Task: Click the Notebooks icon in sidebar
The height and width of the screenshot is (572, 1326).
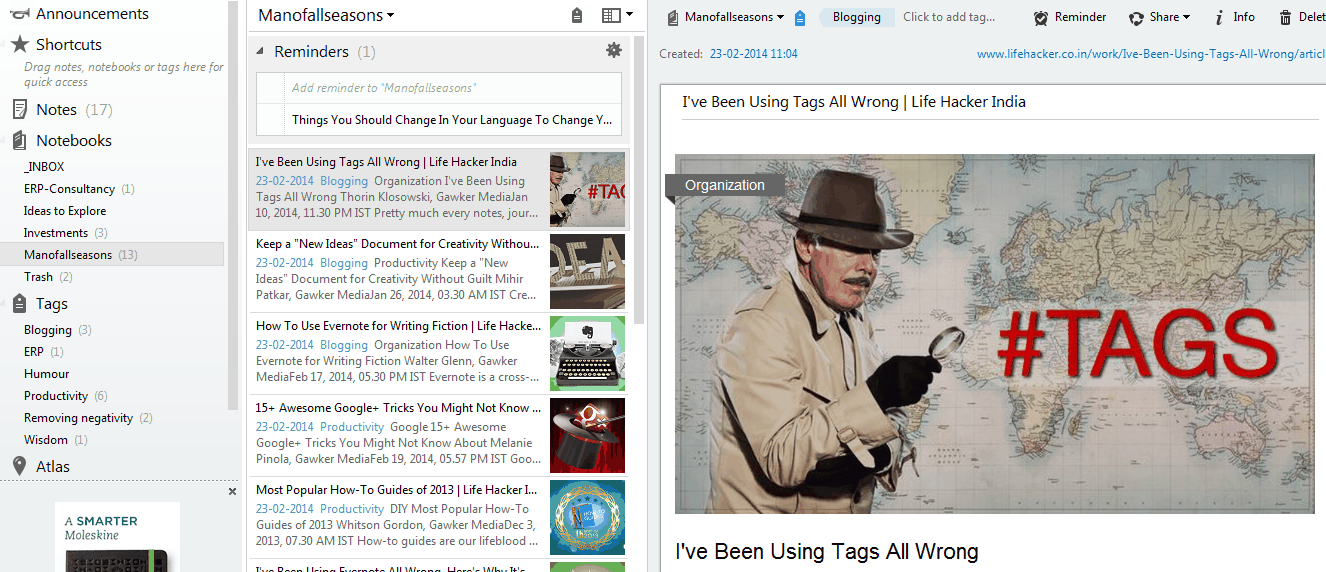Action: tap(20, 141)
